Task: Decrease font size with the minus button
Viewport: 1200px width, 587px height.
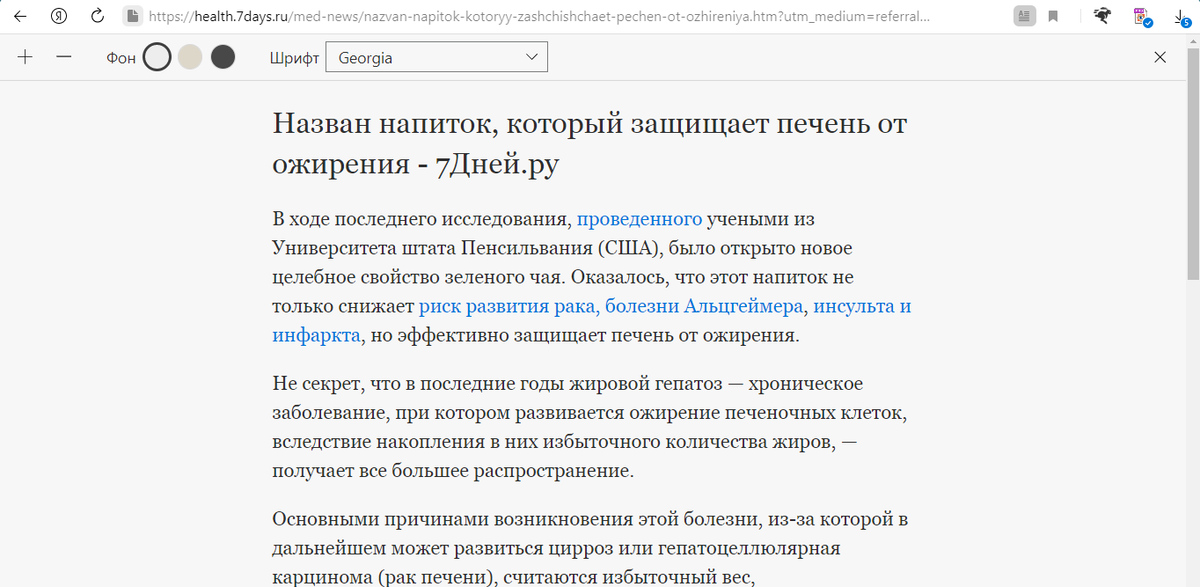Action: (64, 57)
